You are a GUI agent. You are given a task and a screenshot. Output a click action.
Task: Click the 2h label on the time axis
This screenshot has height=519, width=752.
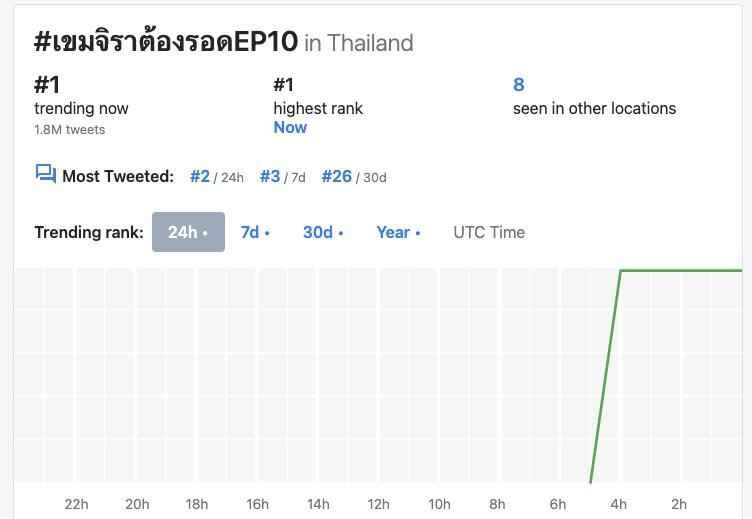679,504
